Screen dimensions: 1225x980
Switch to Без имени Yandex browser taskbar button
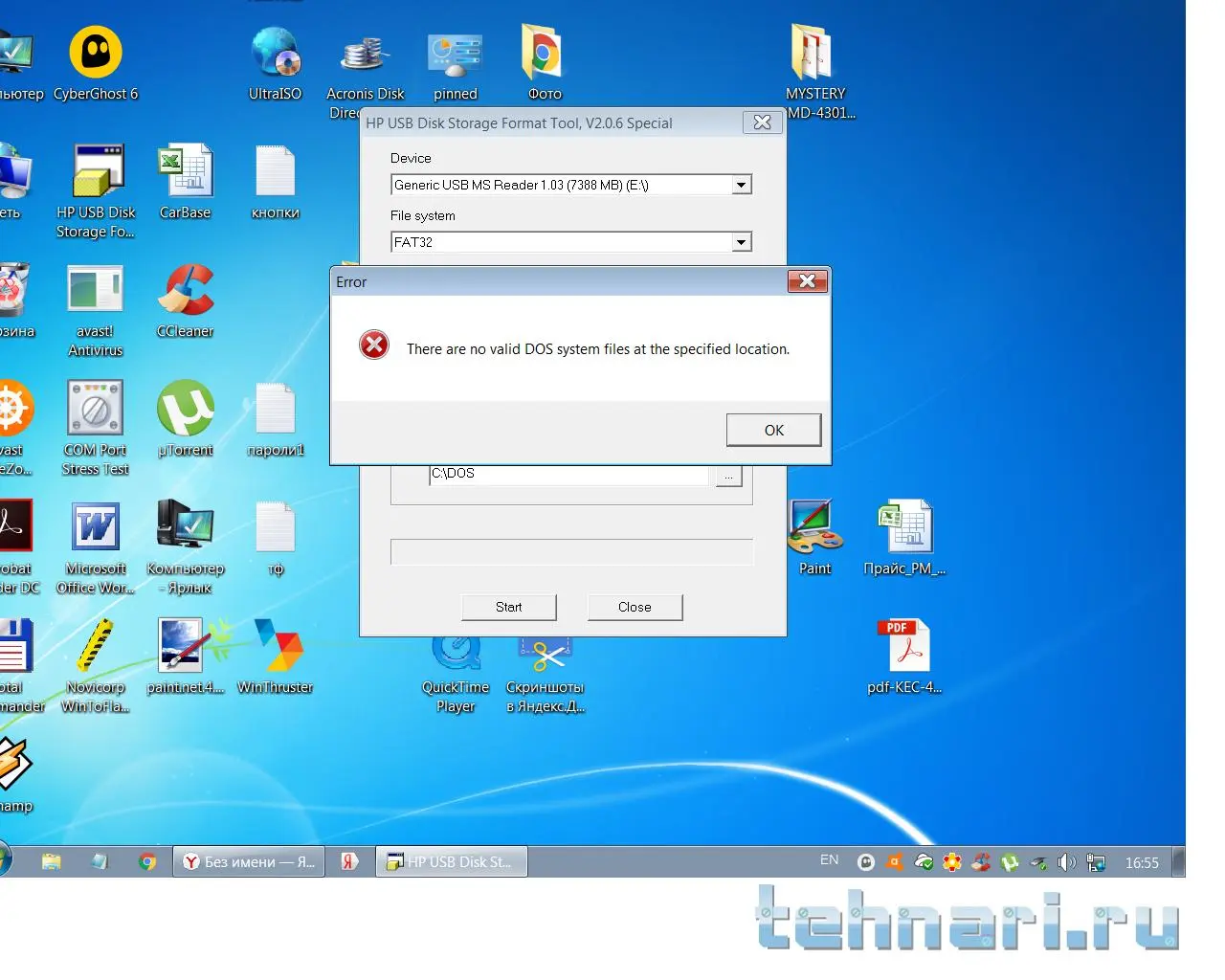click(249, 862)
